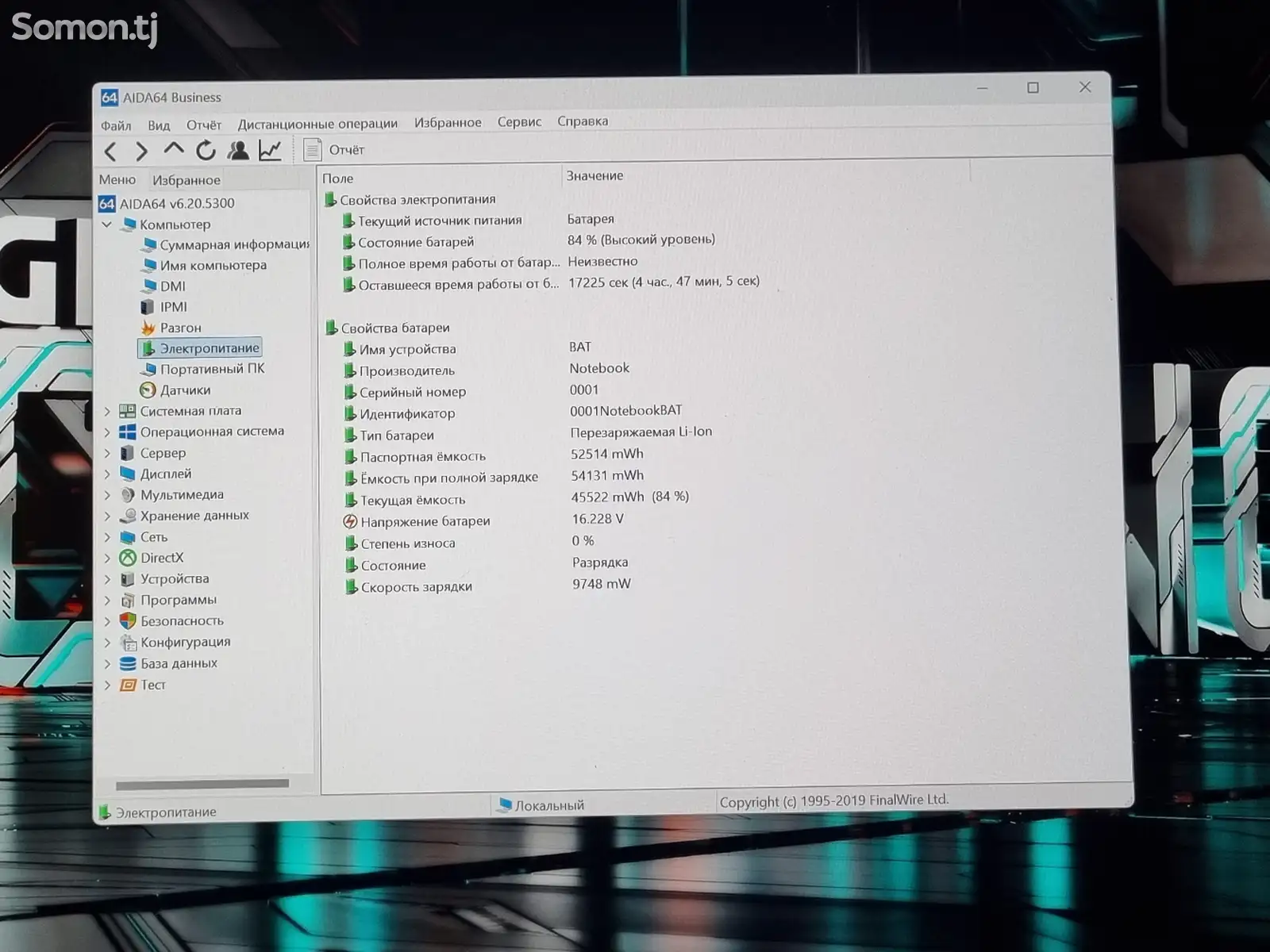Image resolution: width=1270 pixels, height=952 pixels.
Task: Select Ёмкость при полной зарядке row
Action: click(x=494, y=477)
